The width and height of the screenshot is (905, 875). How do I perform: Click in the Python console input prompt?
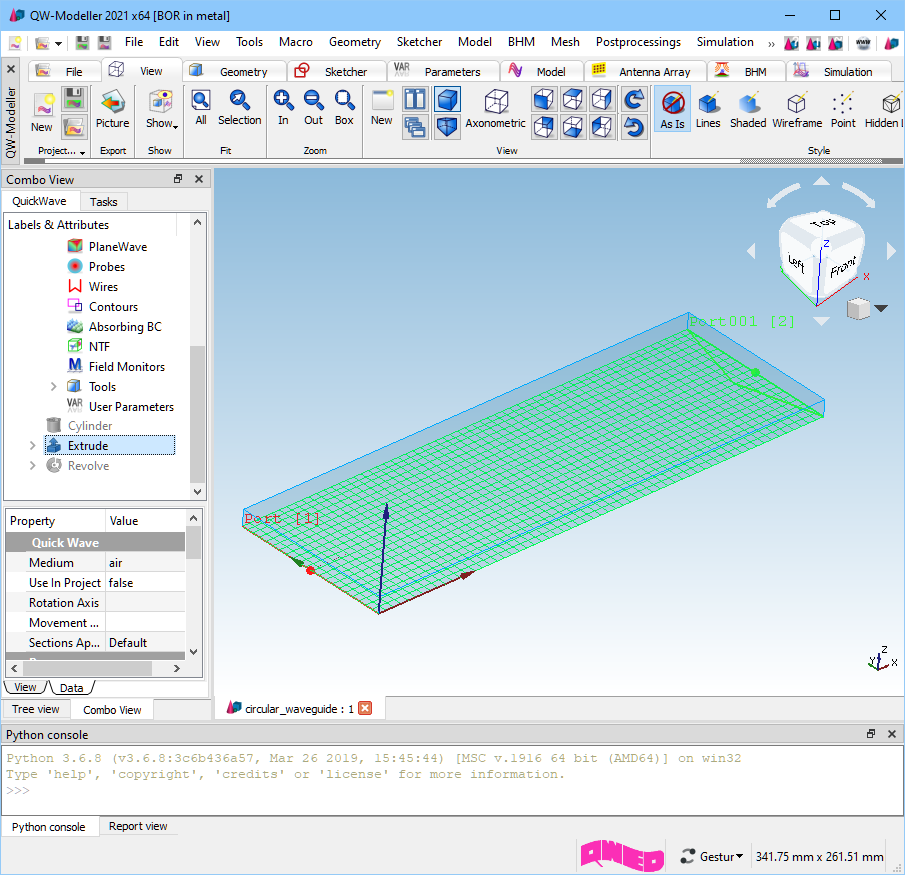(450, 791)
